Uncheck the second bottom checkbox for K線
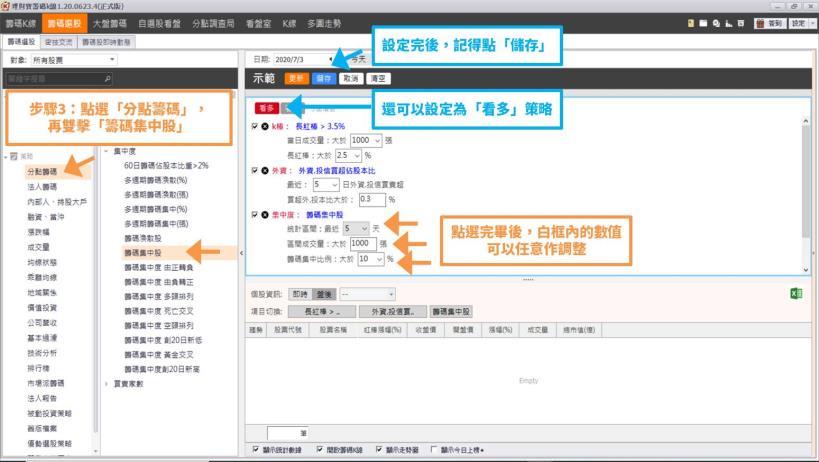The height and width of the screenshot is (462, 819). coord(319,449)
